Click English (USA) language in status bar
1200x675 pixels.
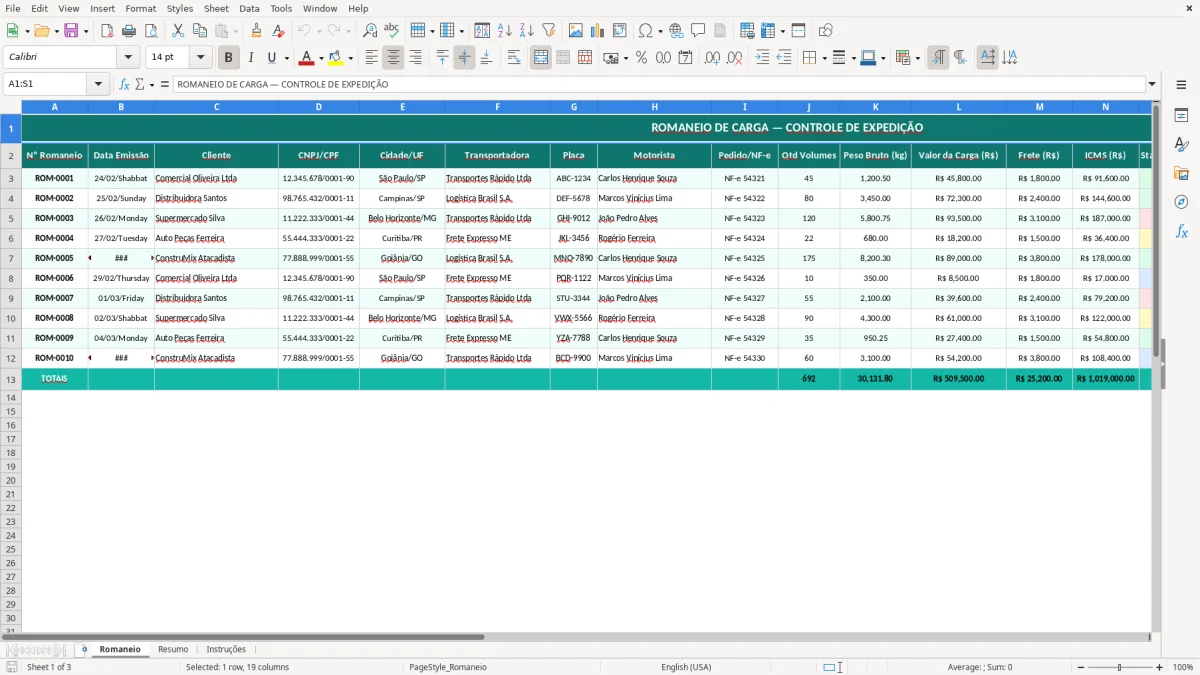tap(686, 667)
